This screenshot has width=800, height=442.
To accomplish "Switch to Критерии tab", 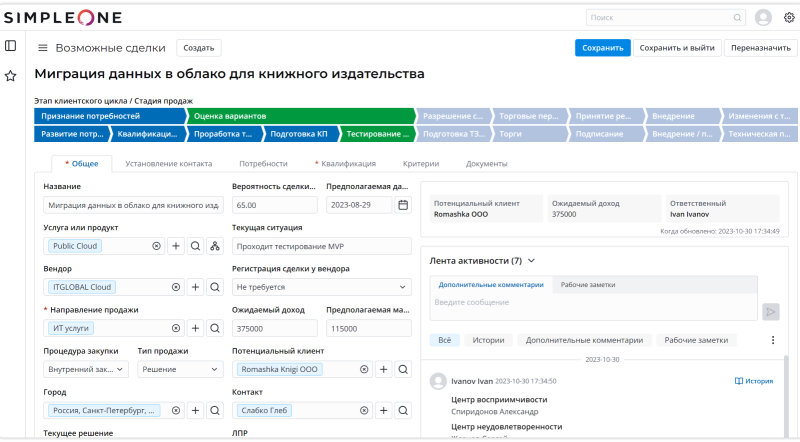I will (x=421, y=164).
